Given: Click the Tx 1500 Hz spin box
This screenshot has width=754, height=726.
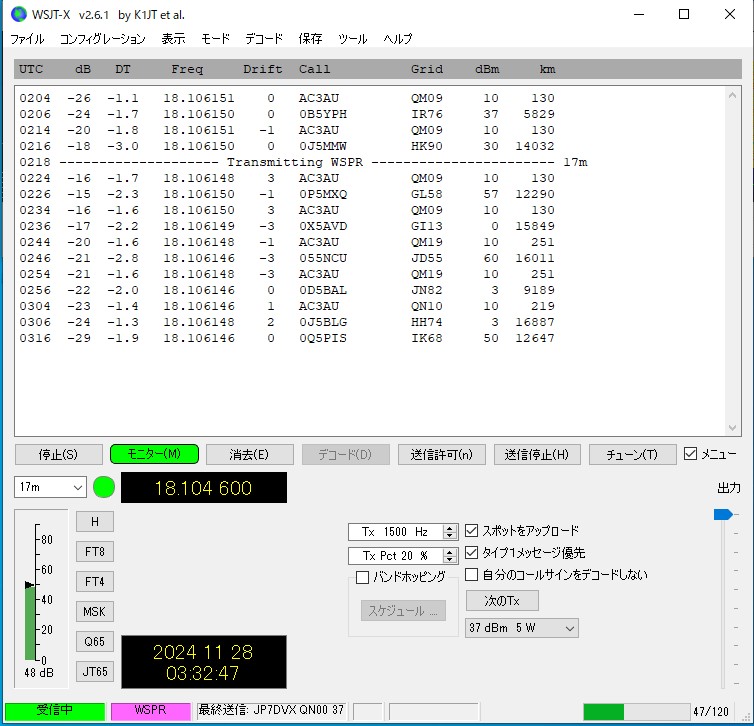Looking at the screenshot, I should pos(402,532).
